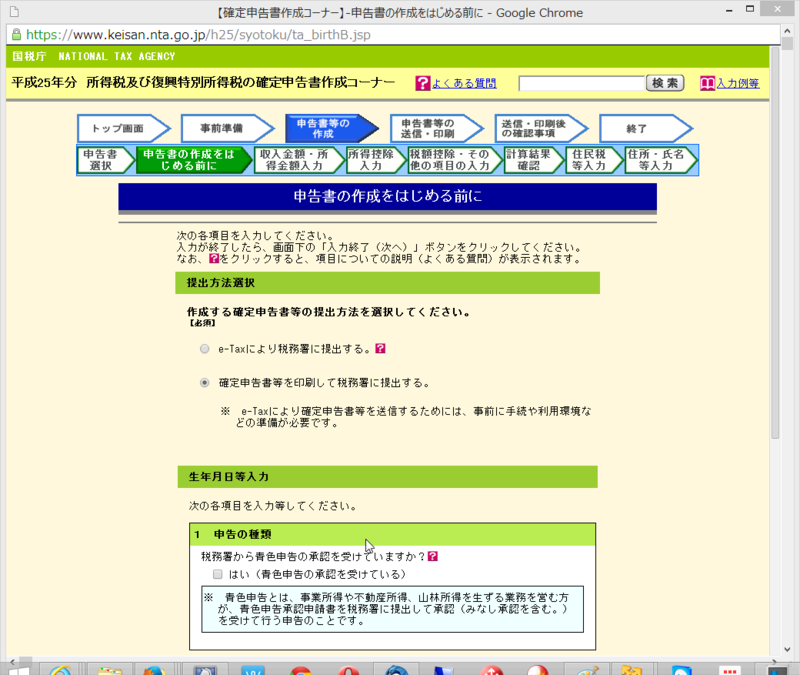Select the 確定申告書等を印刷して税務署に提出する radio button
This screenshot has width=800, height=675.
[x=205, y=383]
